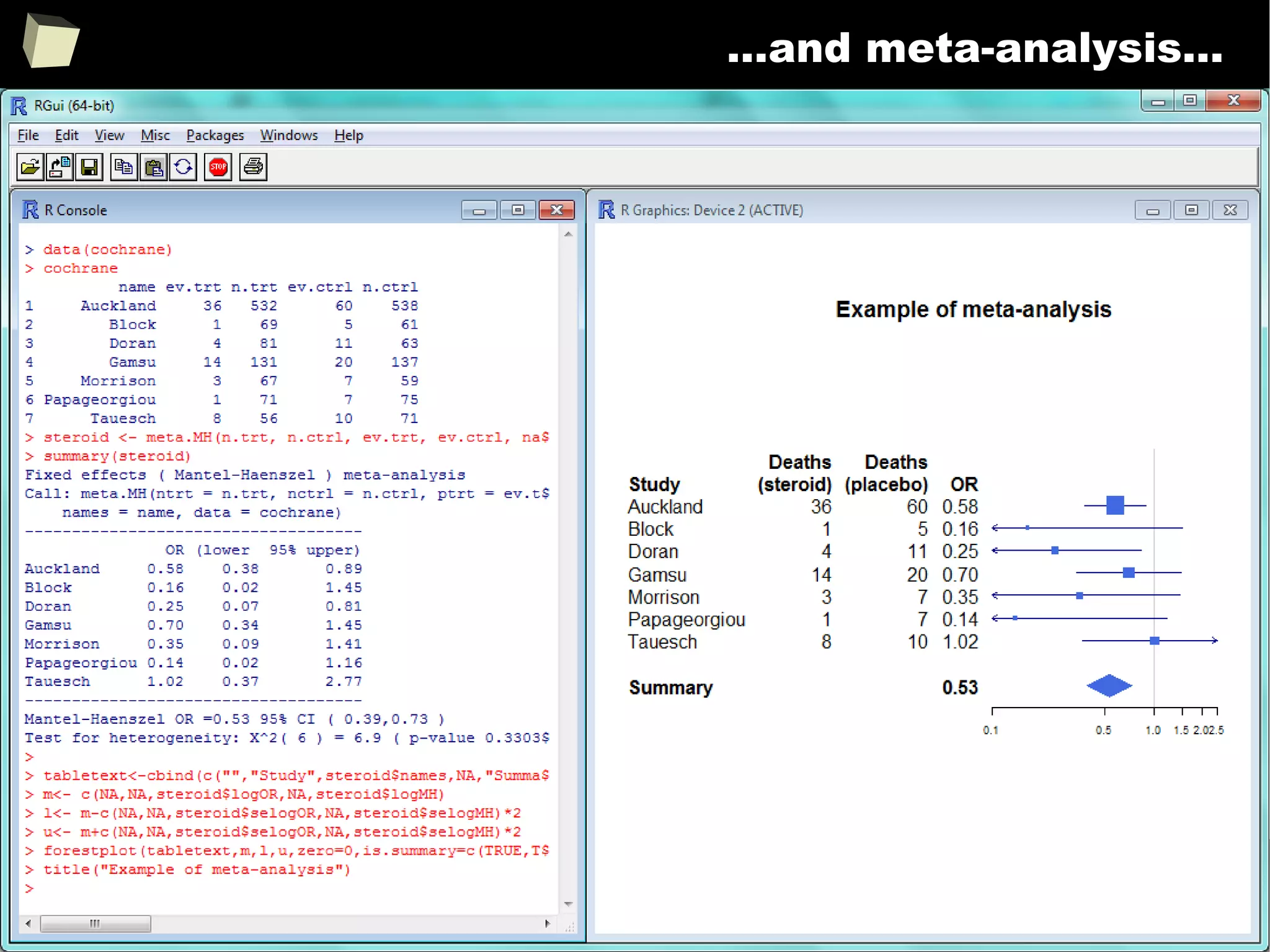Image resolution: width=1270 pixels, height=952 pixels.
Task: Click the Save workspace floppy icon
Action: click(89, 167)
